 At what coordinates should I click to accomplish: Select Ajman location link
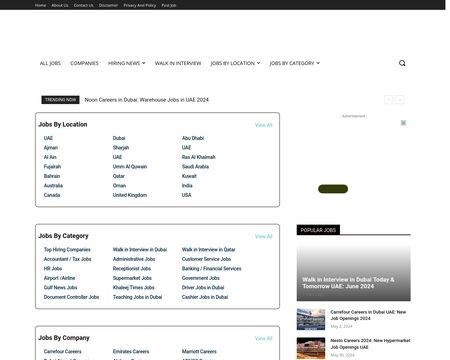51,148
